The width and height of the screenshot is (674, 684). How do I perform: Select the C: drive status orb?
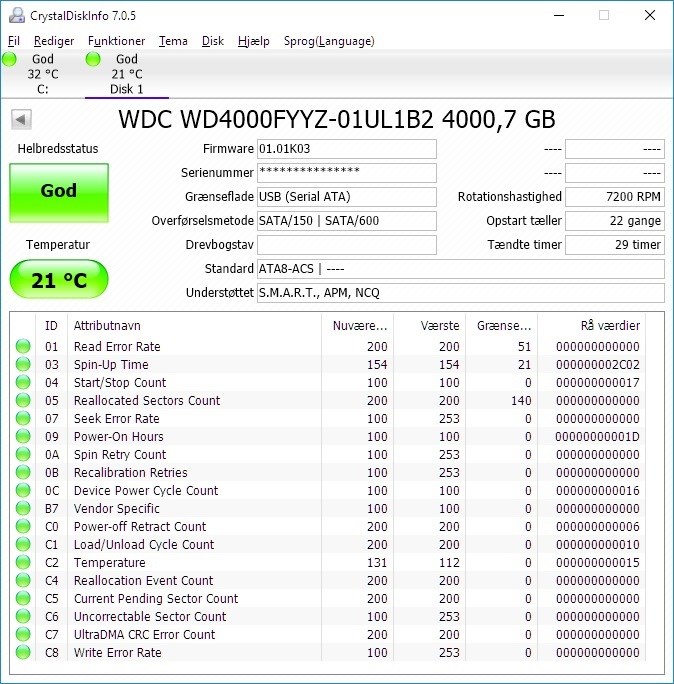pos(10,60)
